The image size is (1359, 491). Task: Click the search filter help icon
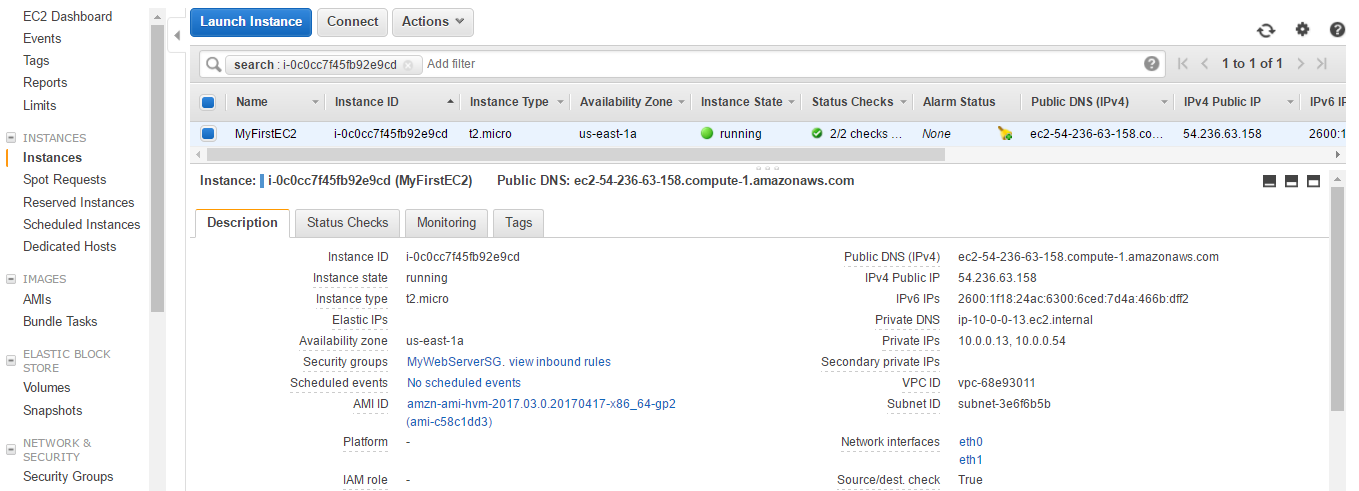point(1152,63)
